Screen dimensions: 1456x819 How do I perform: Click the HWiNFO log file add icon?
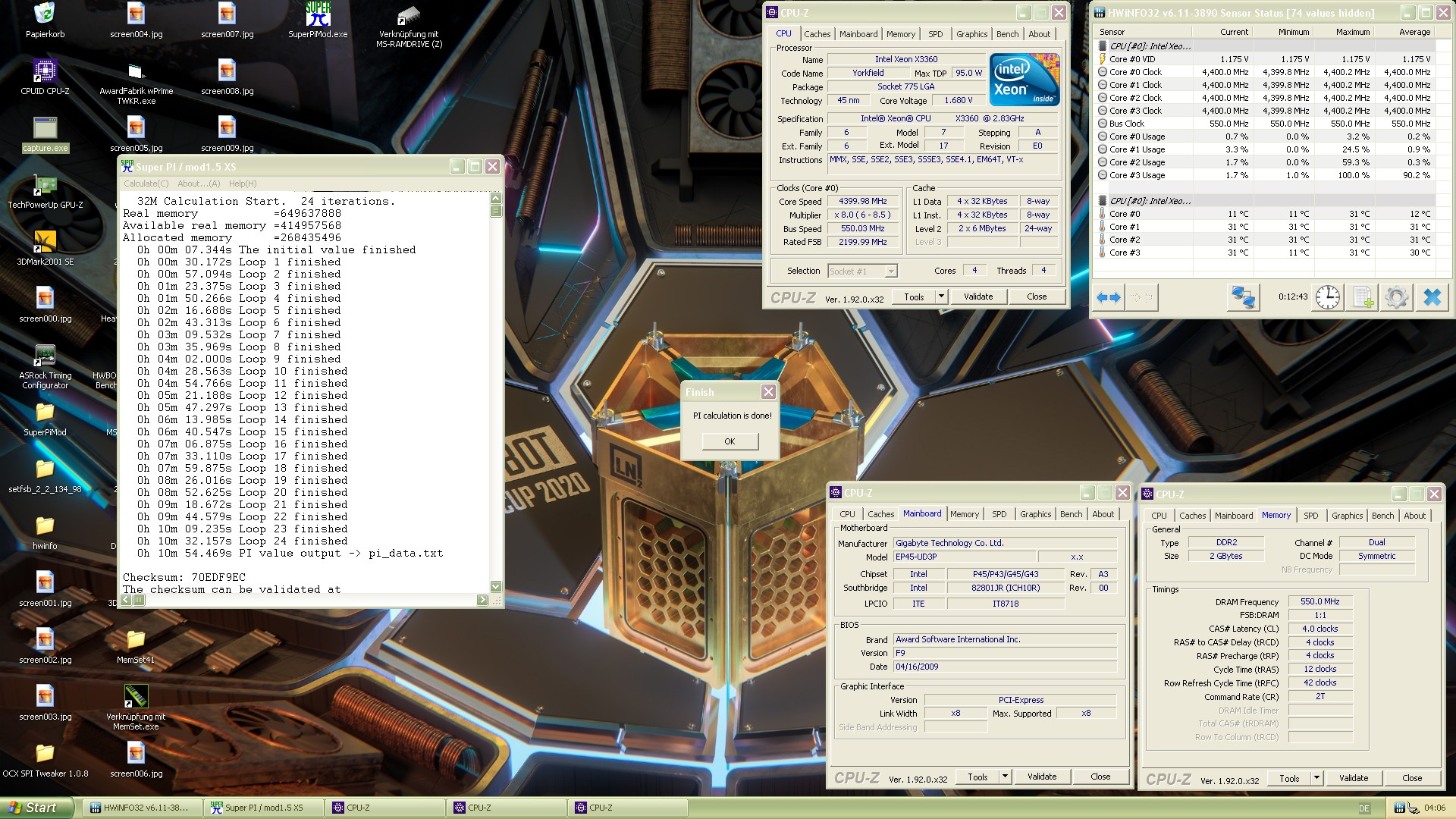click(1363, 297)
